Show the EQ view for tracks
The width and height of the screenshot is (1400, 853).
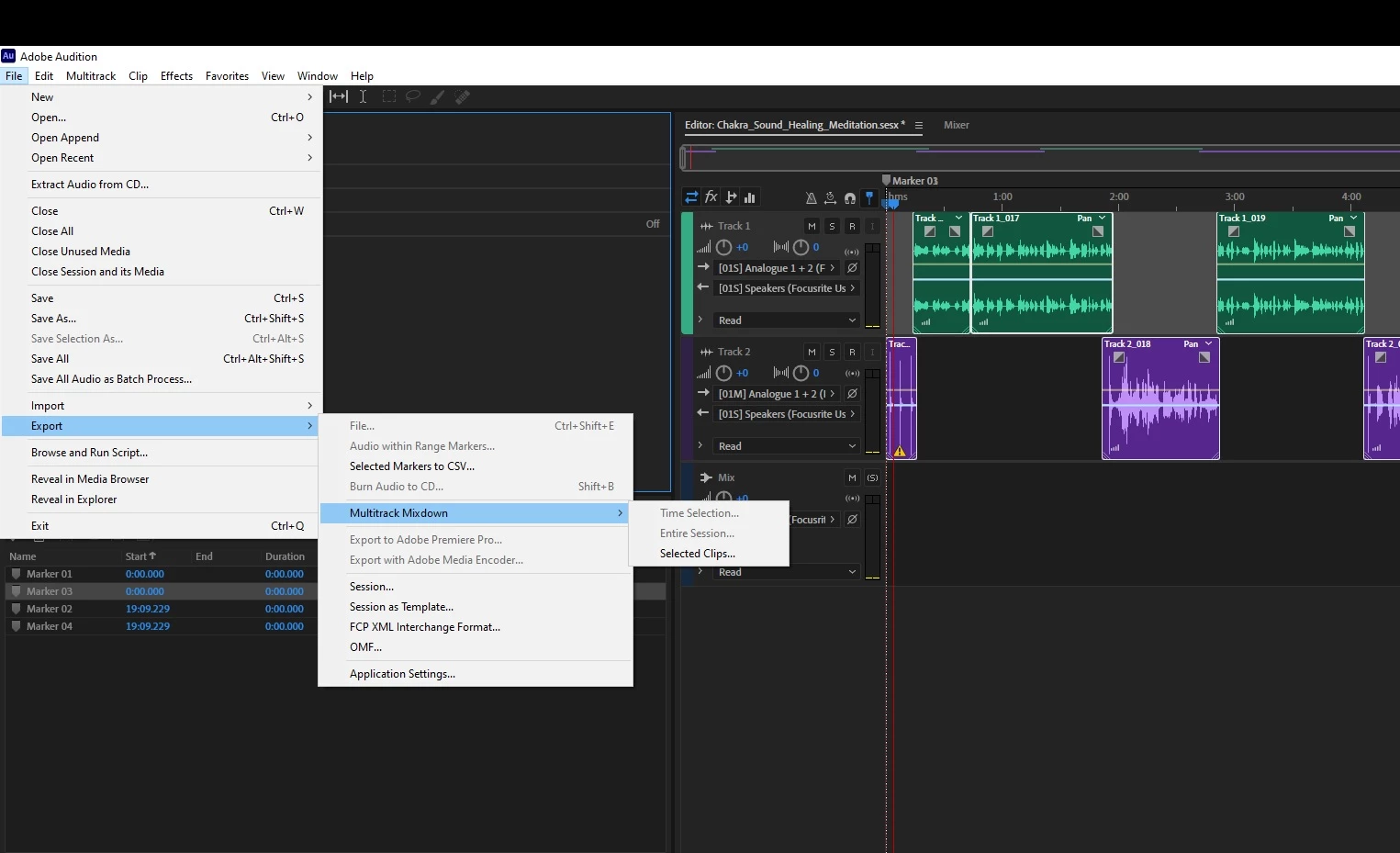tap(750, 197)
